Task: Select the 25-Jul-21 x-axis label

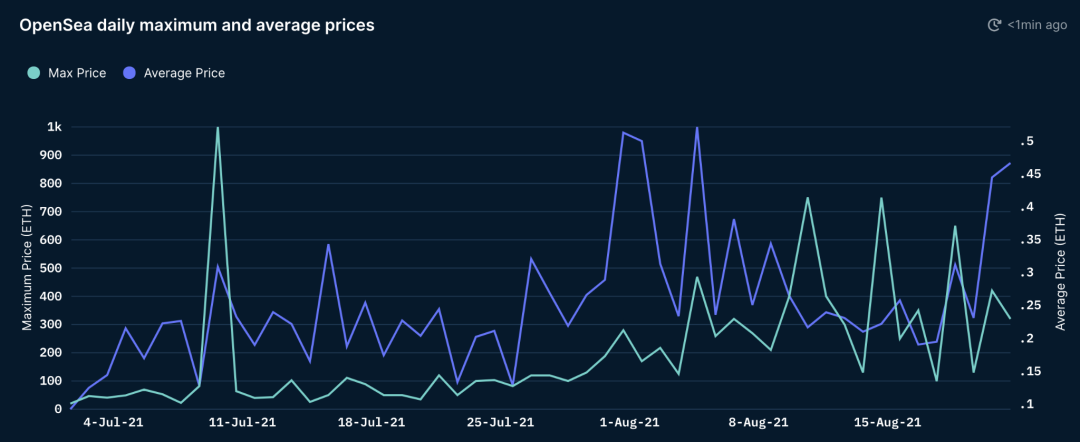Action: point(502,422)
